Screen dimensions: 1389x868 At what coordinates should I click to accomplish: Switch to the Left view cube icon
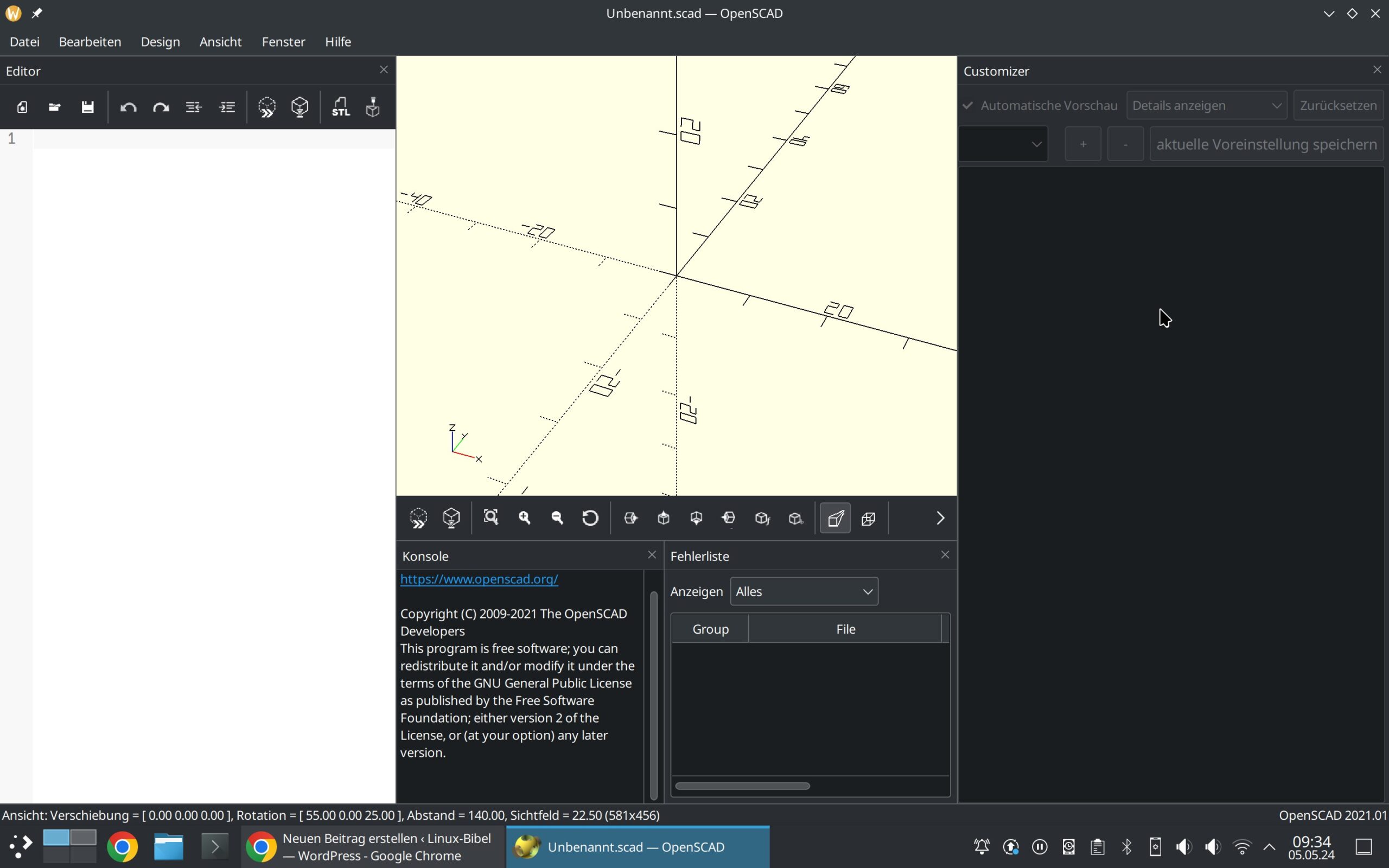pos(729,518)
